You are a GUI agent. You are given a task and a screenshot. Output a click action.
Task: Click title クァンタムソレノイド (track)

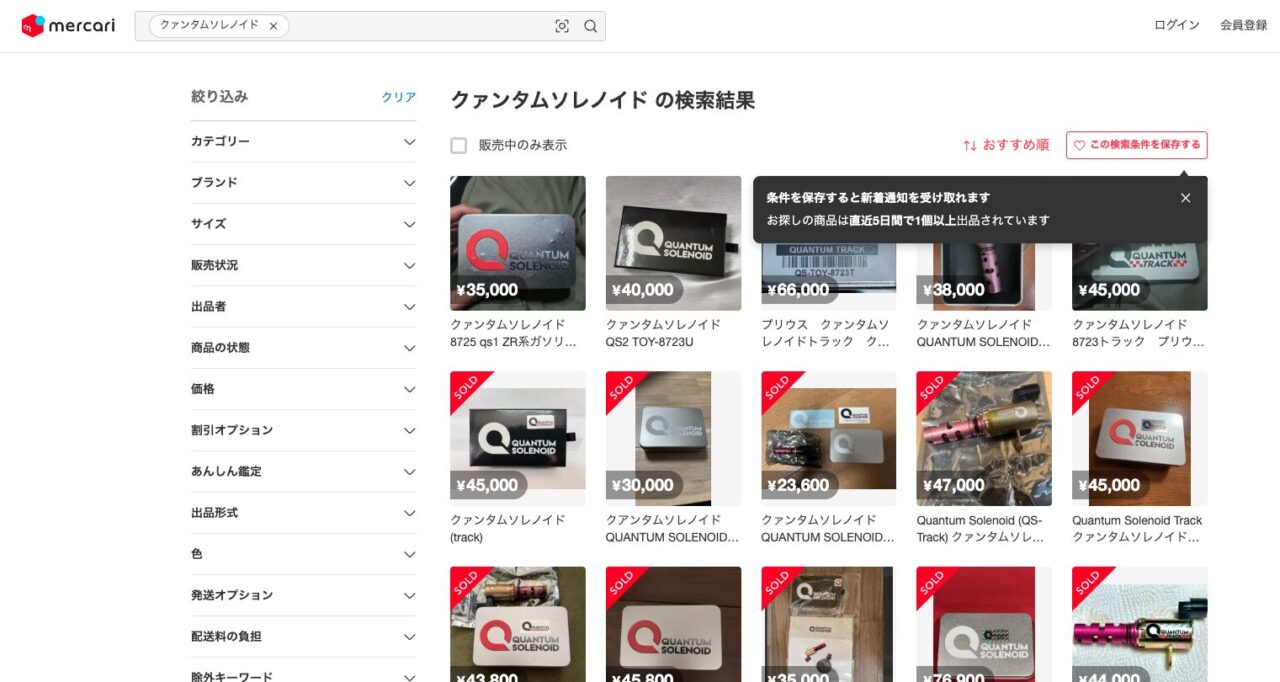pos(507,529)
